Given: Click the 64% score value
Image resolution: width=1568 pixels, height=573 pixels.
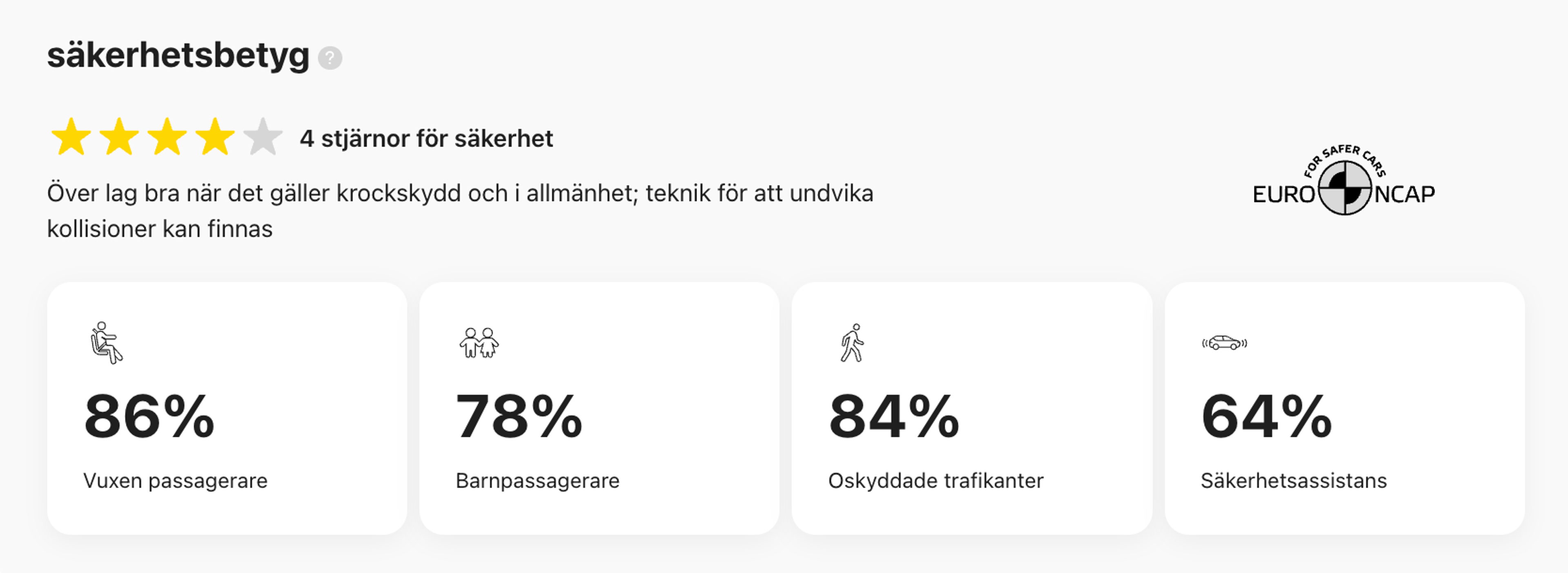Looking at the screenshot, I should pyautogui.click(x=1266, y=417).
